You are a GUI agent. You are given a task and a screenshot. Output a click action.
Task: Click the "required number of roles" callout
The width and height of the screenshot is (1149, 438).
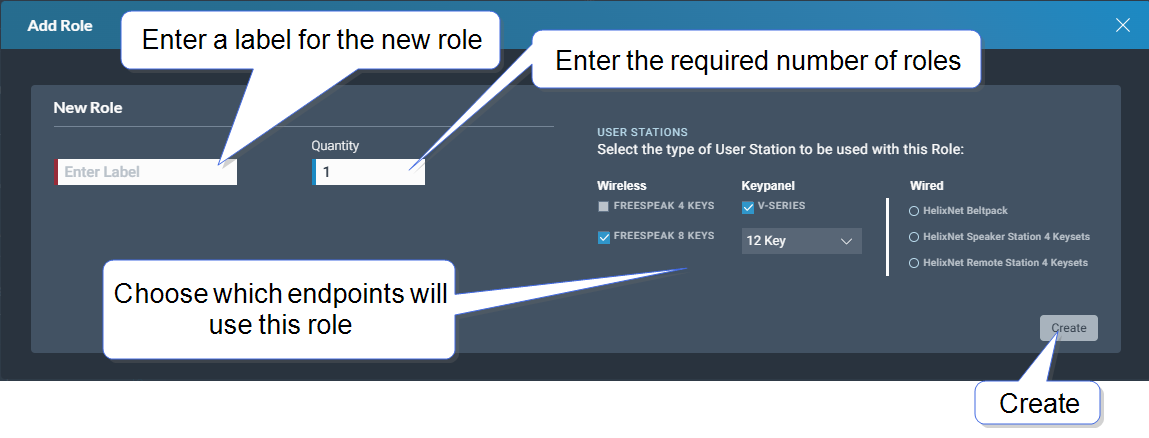coord(757,61)
